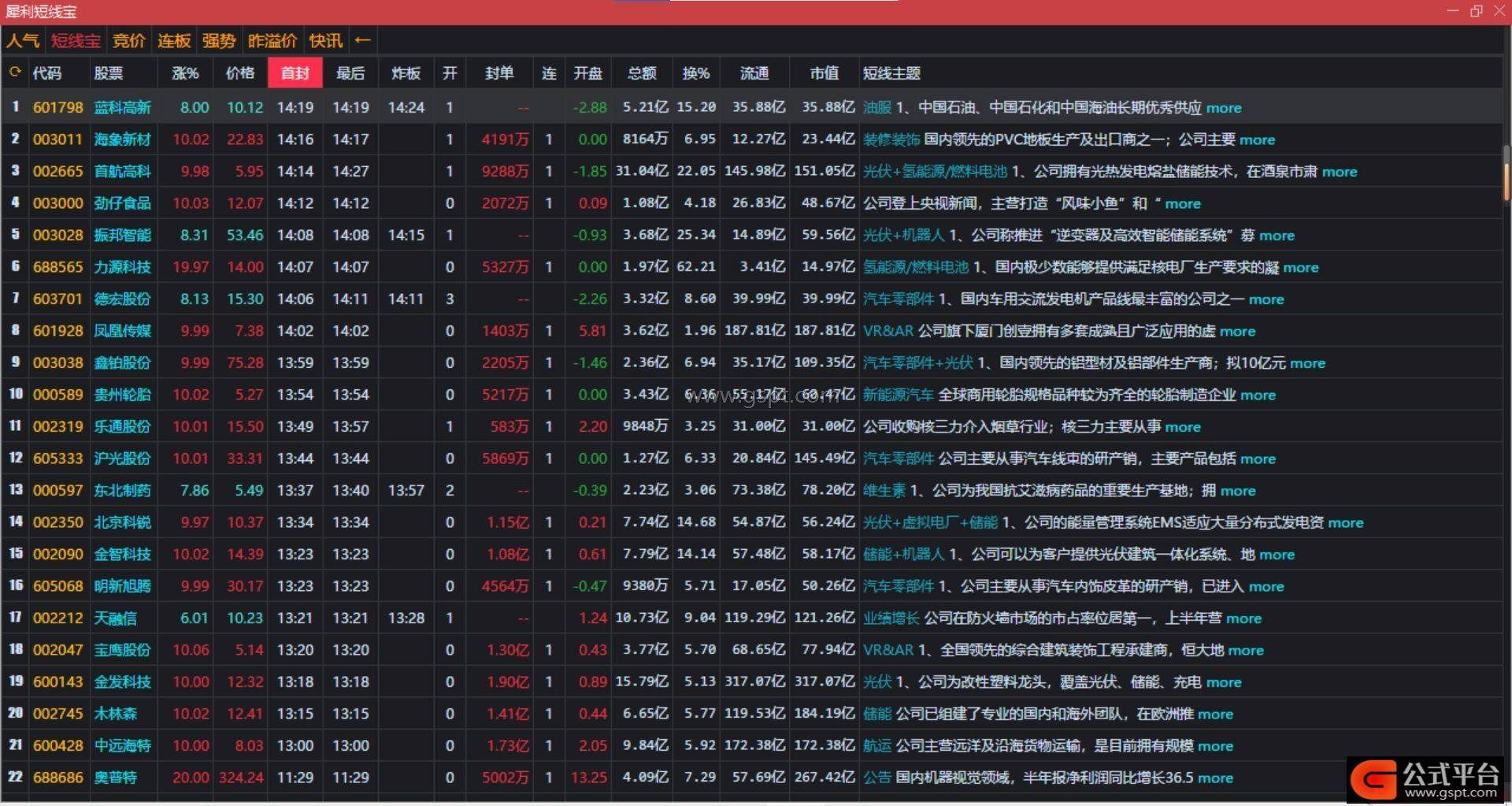The height and width of the screenshot is (806, 1512).
Task: Open more link for 首航高科 row
Action: (x=1340, y=172)
